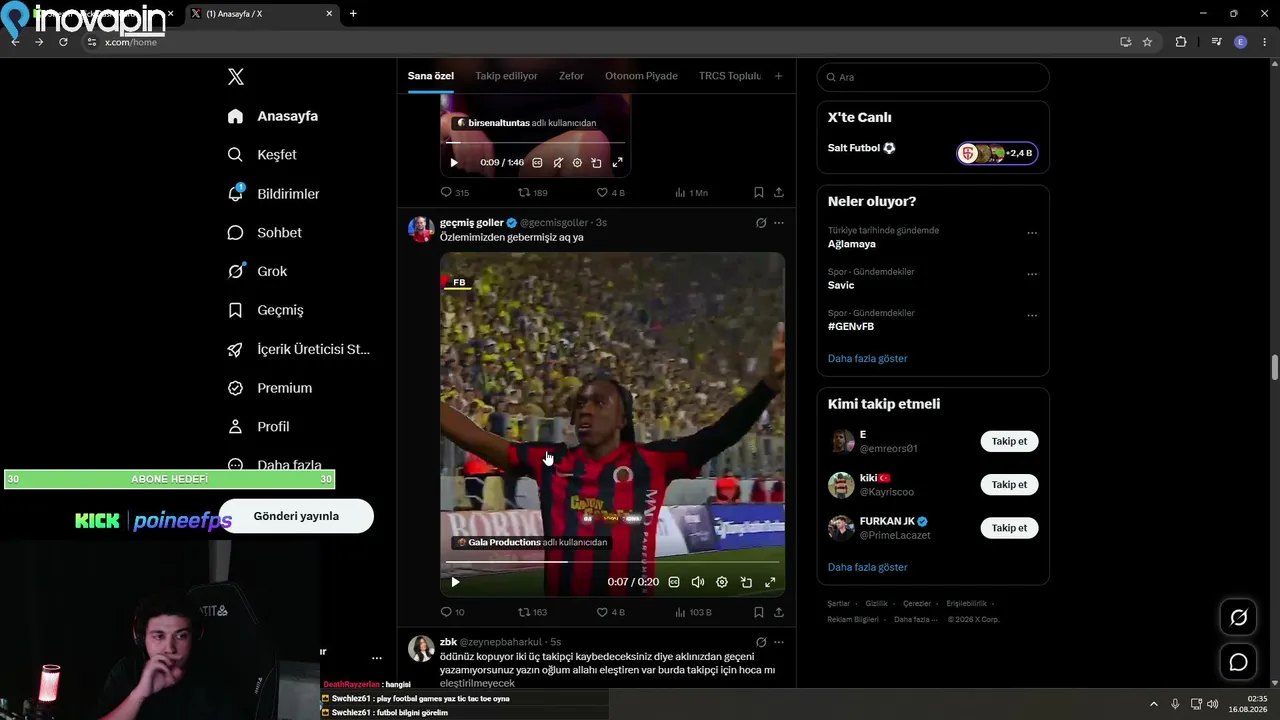This screenshot has height=720, width=1280.
Task: Select the Sana özel tab
Action: pyautogui.click(x=431, y=76)
